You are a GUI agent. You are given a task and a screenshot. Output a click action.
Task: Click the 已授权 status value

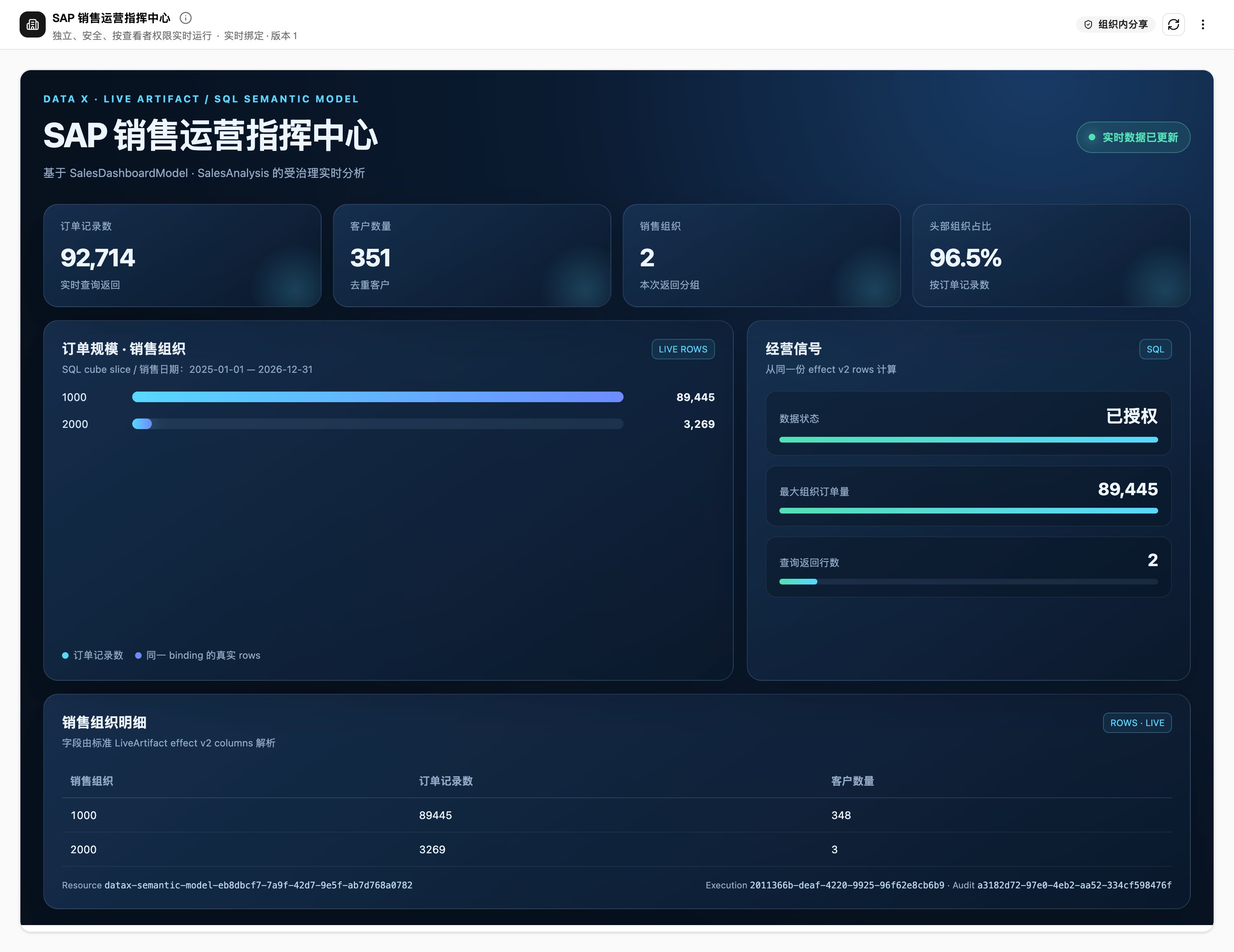pos(1132,416)
